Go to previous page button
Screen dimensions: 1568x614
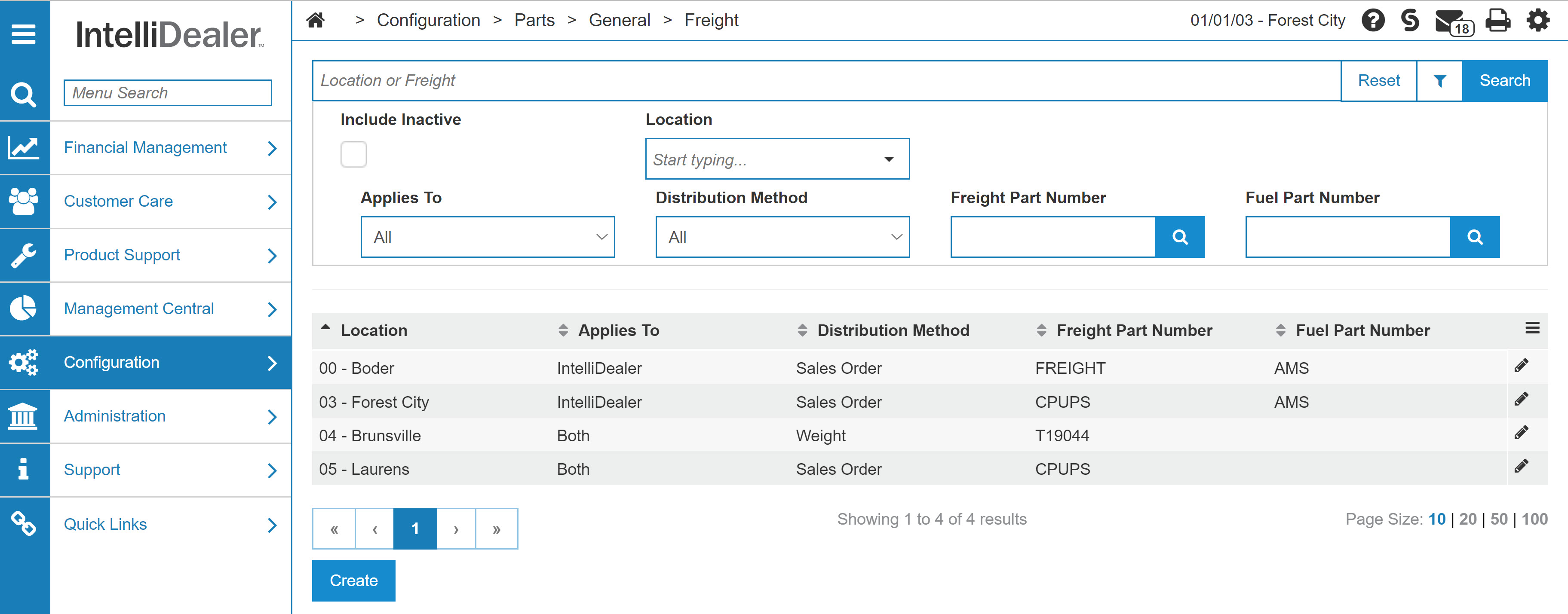coord(375,529)
